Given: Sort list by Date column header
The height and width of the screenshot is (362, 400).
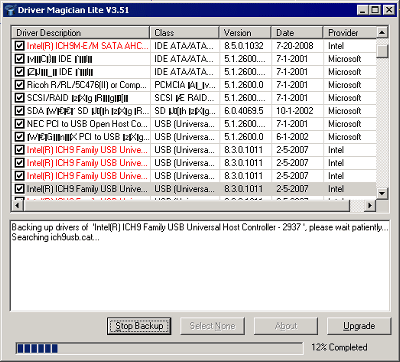Looking at the screenshot, I should click(297, 33).
